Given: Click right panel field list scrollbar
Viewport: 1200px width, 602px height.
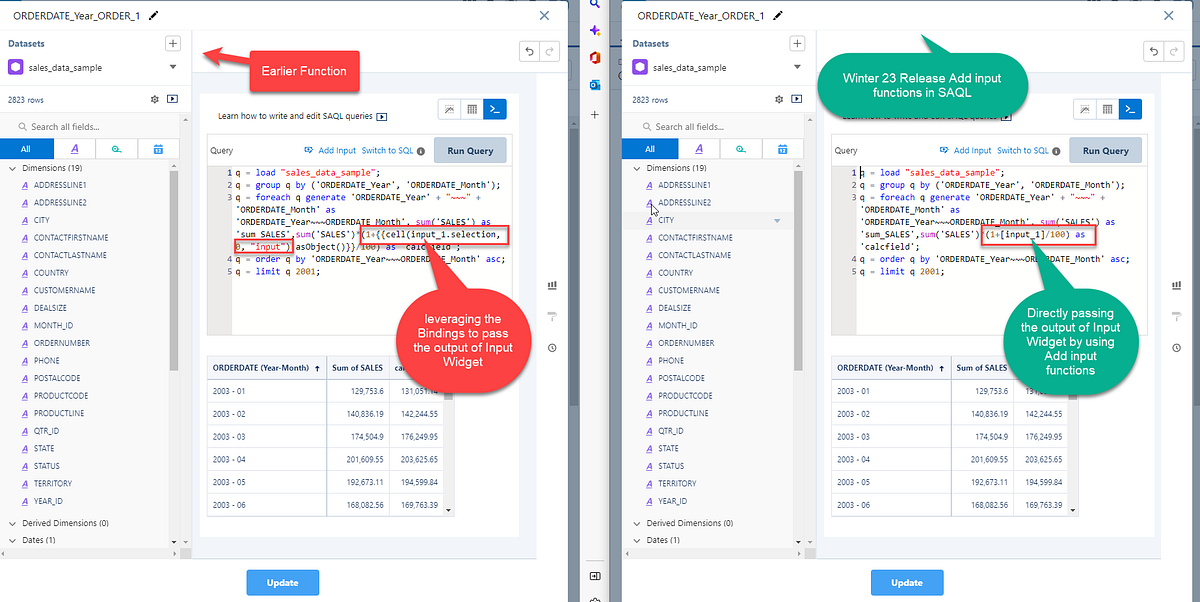Looking at the screenshot, I should 798,270.
